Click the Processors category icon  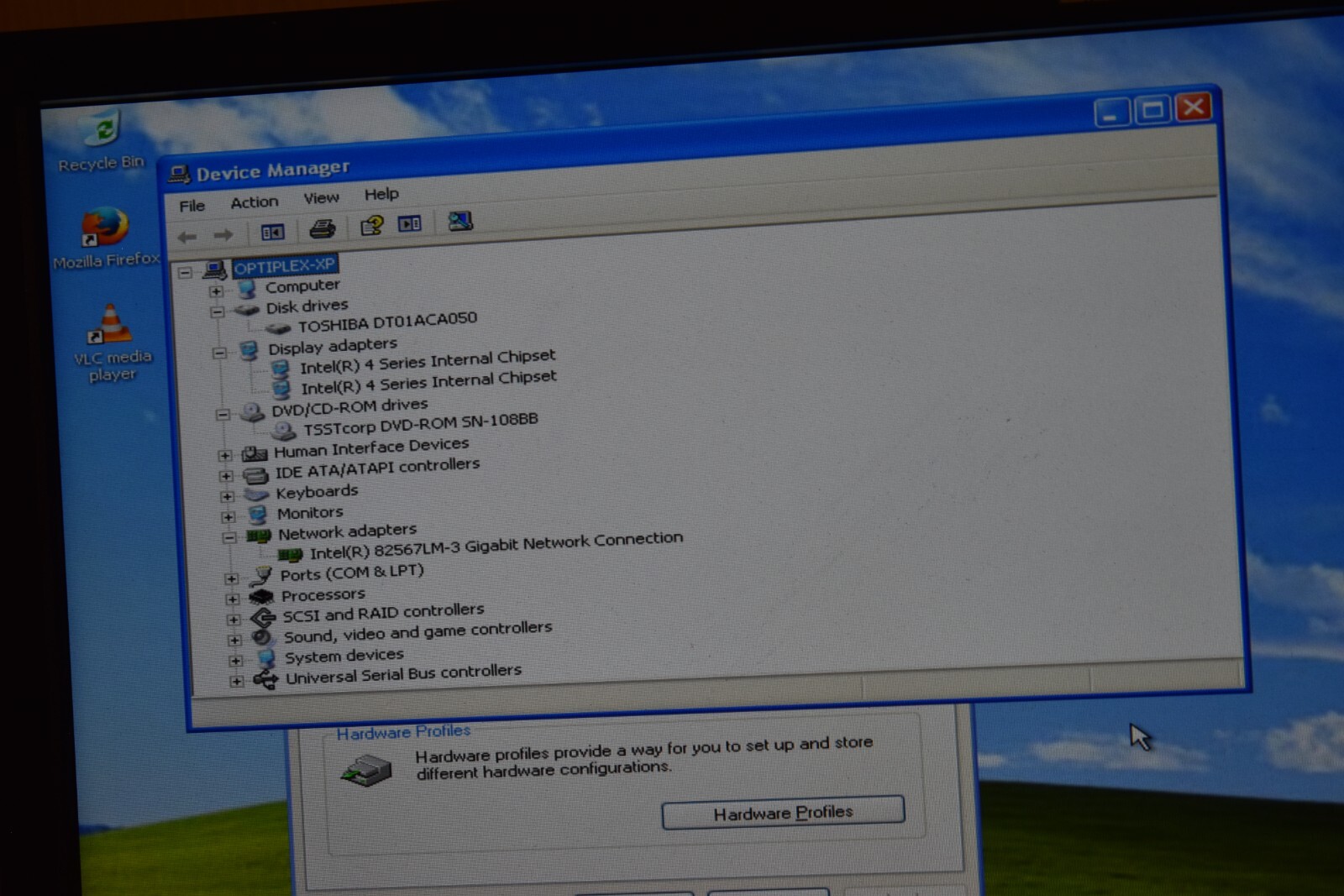(262, 597)
